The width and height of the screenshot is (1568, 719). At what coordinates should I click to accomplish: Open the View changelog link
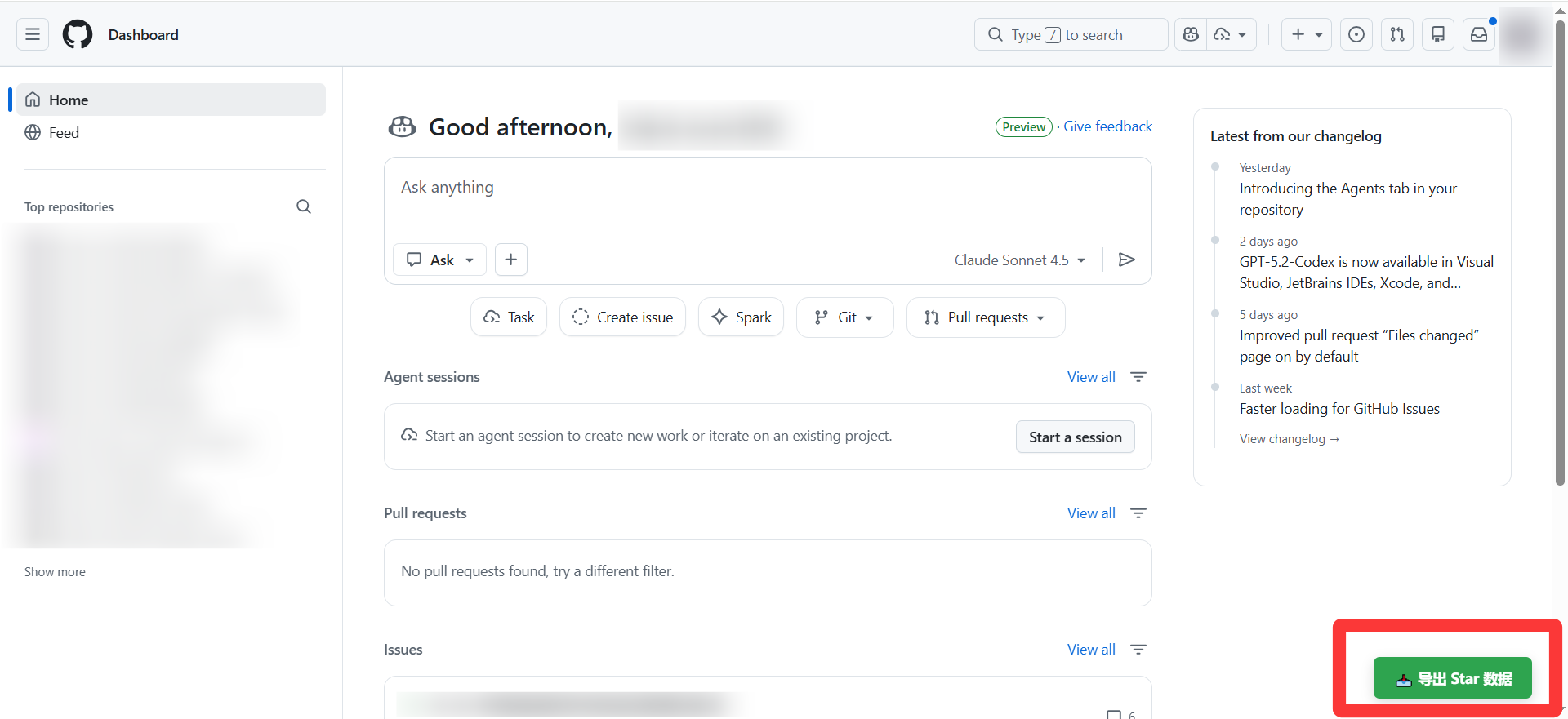pos(1290,439)
